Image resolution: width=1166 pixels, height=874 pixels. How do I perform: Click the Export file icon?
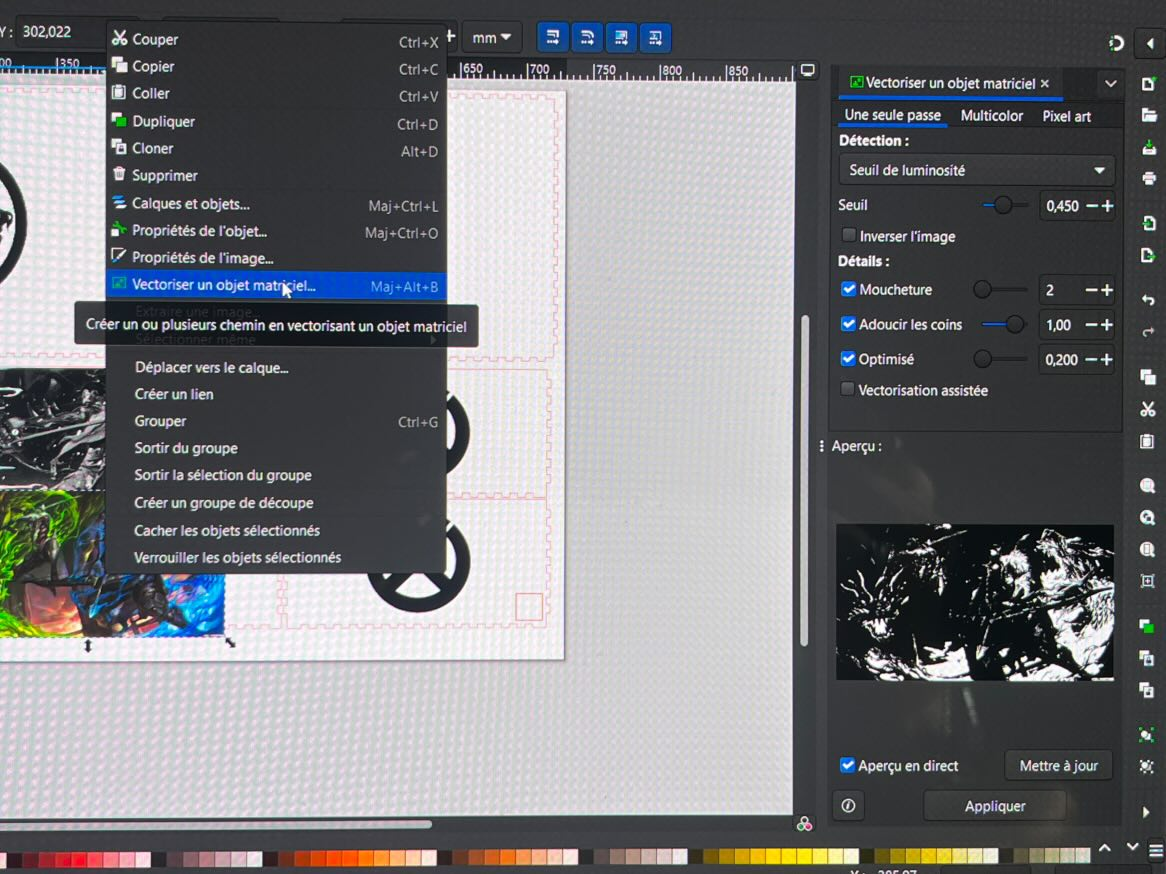coord(1148,256)
